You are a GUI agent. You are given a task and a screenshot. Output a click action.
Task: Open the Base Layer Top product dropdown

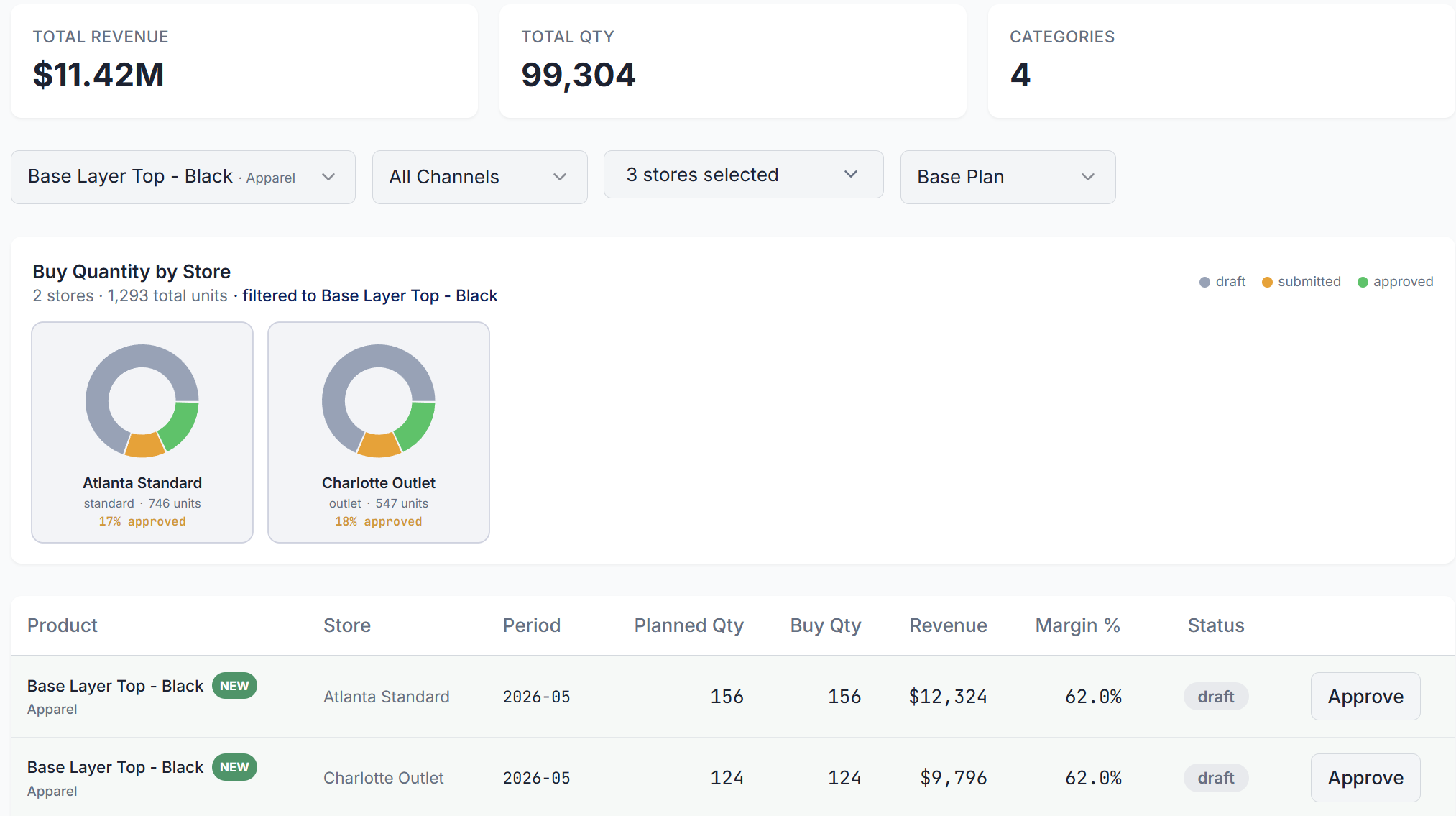click(183, 177)
